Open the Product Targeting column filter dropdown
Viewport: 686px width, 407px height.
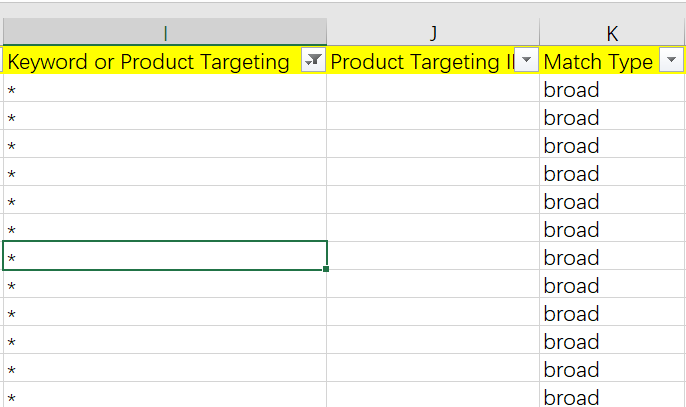pos(526,61)
